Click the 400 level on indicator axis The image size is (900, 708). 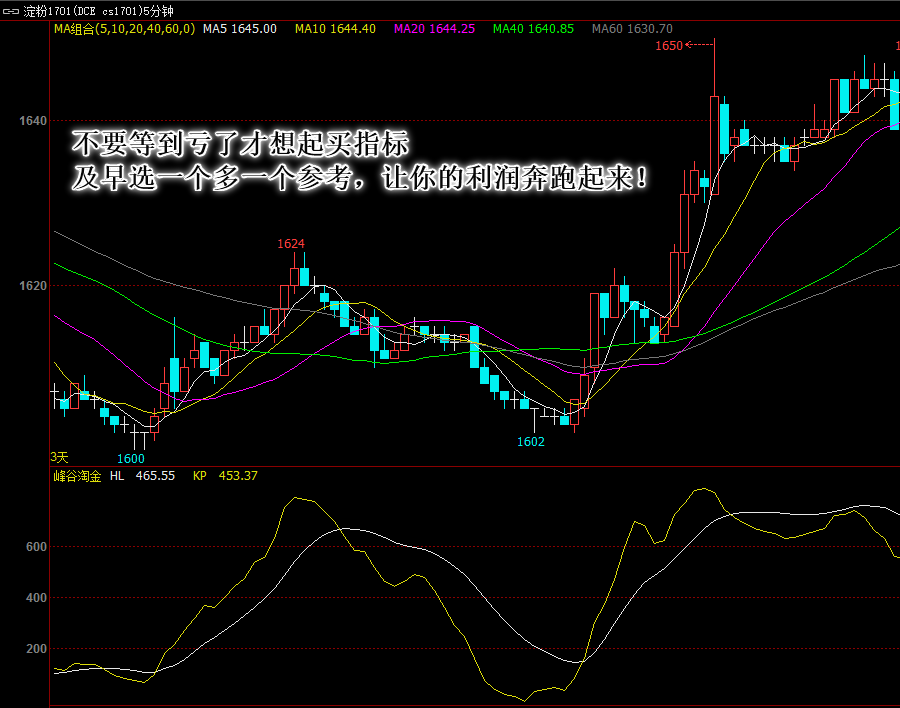click(x=36, y=598)
